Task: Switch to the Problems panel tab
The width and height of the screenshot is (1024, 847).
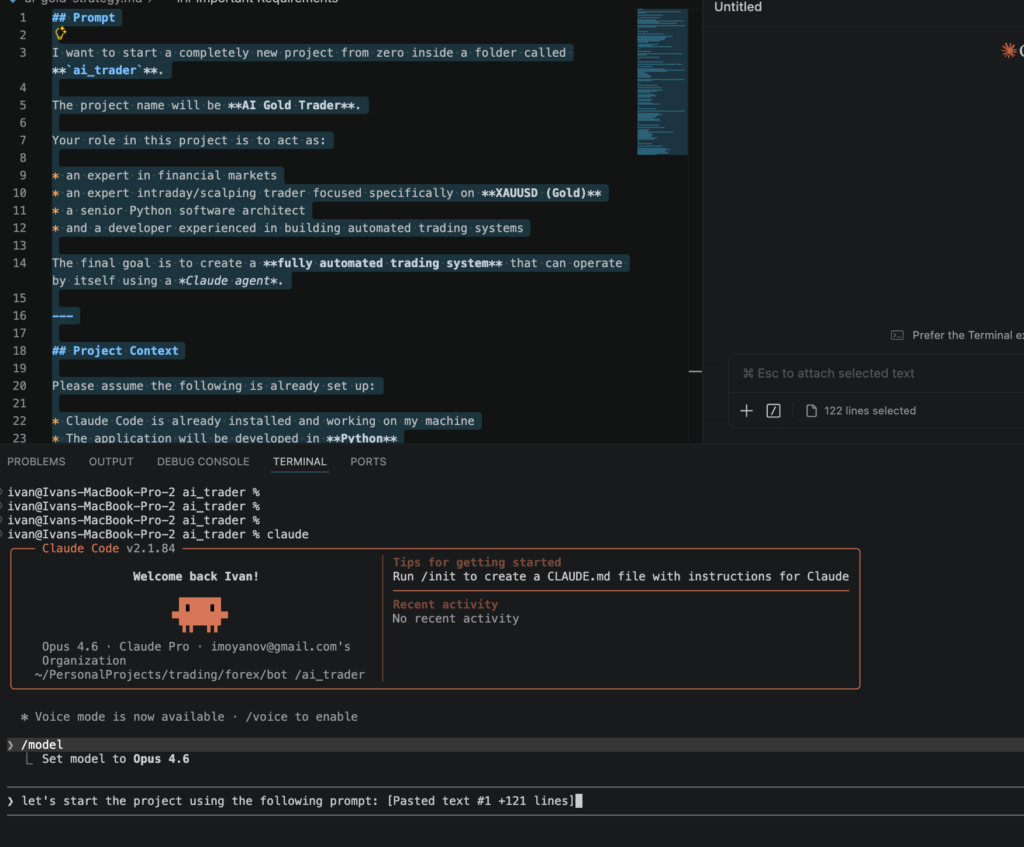Action: coord(36,462)
